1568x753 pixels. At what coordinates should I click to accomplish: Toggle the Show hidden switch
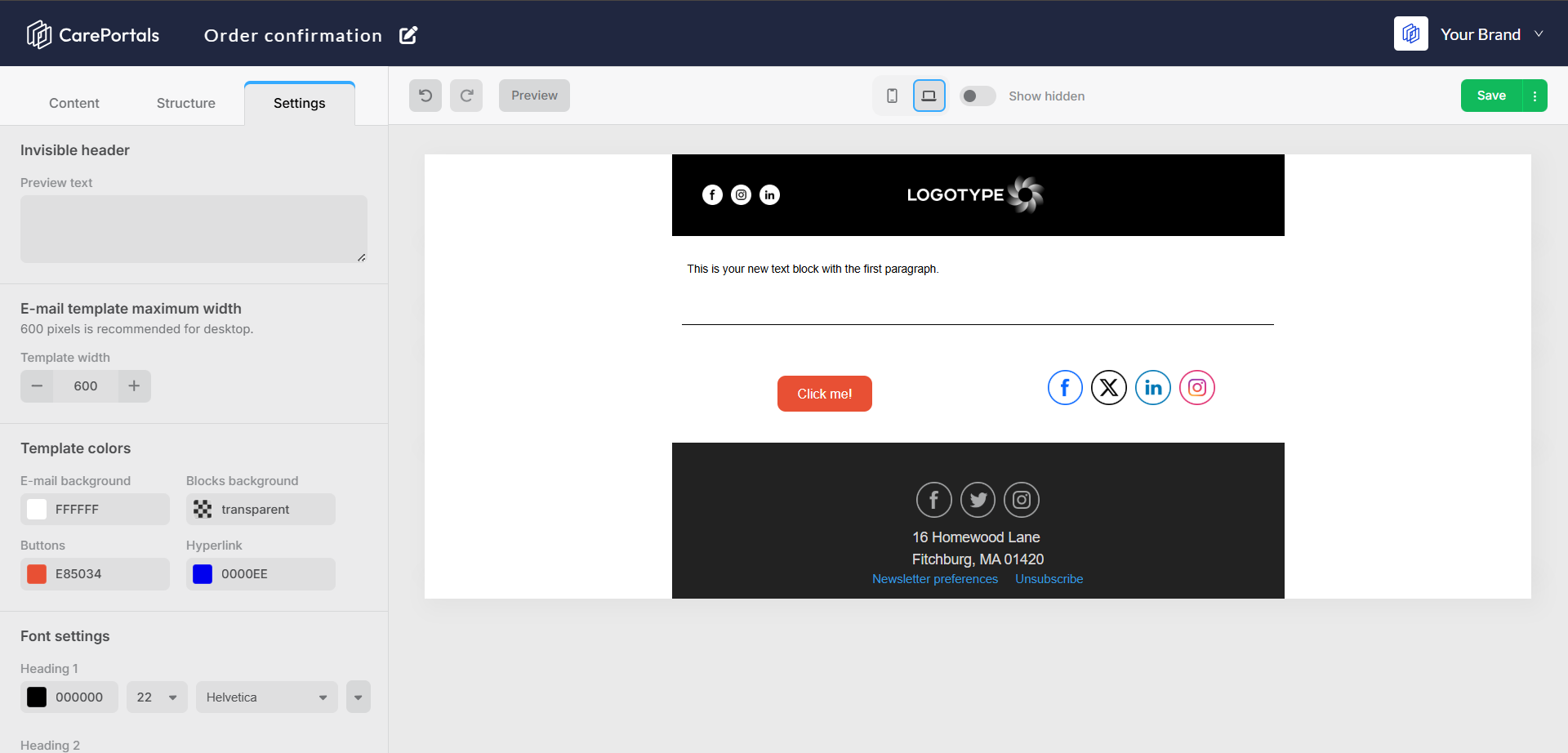(978, 96)
